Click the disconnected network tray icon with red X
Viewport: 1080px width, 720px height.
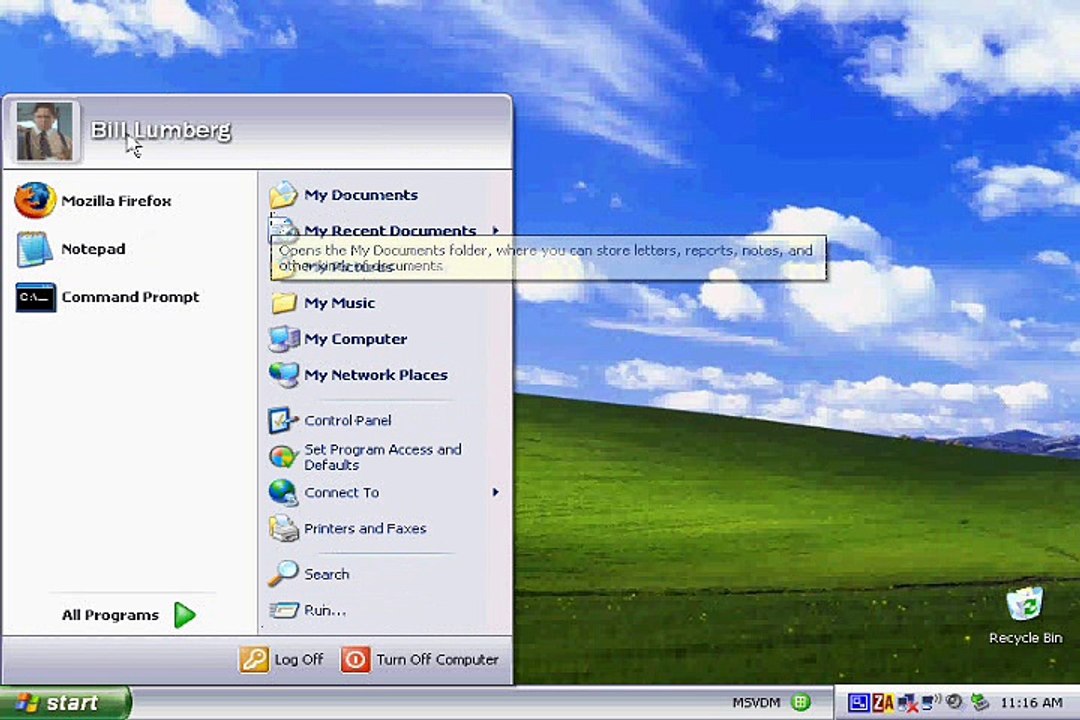pyautogui.click(x=907, y=703)
